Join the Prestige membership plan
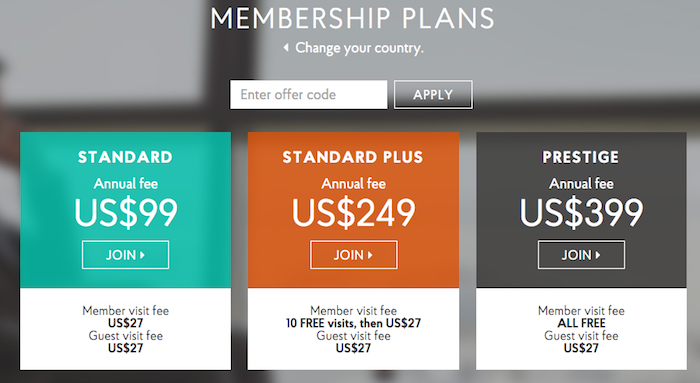Screen dimensions: 700x383 coord(581,255)
